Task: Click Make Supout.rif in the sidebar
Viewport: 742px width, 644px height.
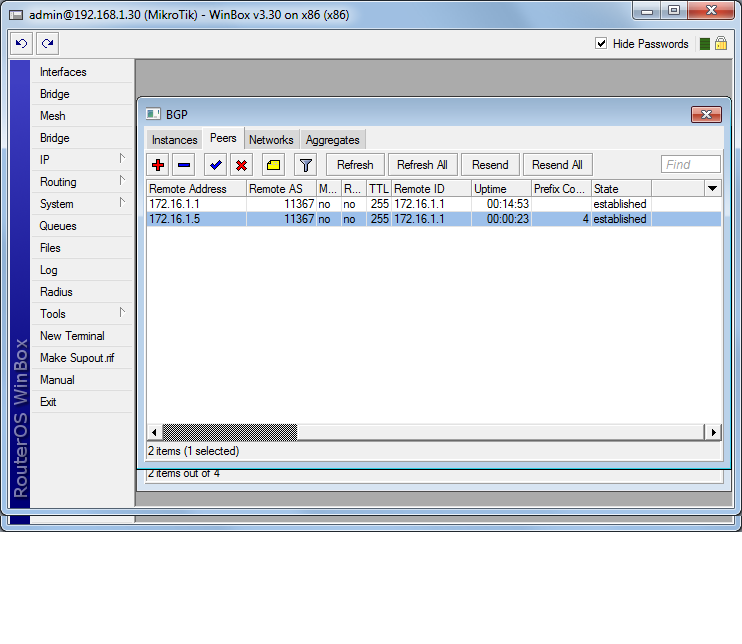Action: pos(81,358)
